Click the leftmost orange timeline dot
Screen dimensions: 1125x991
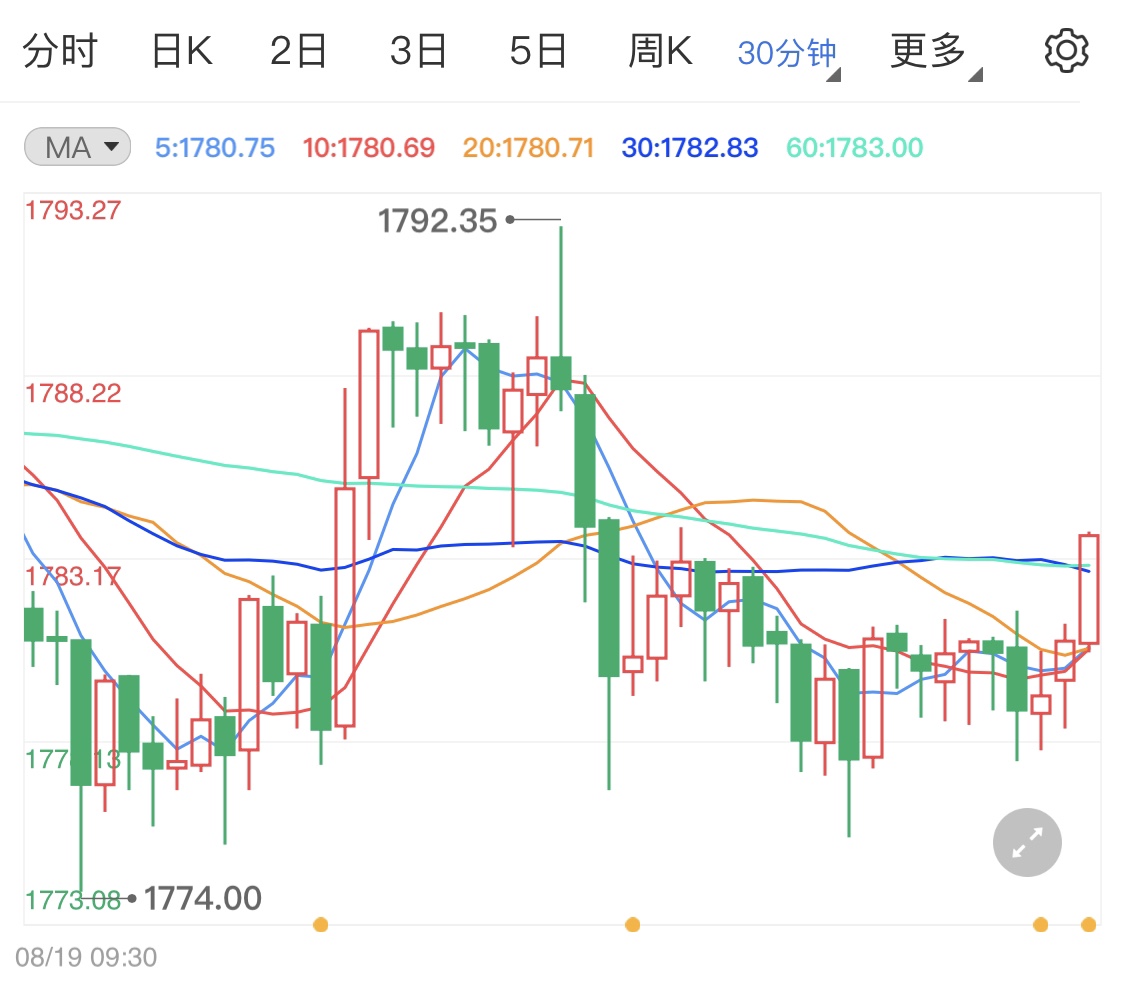click(320, 925)
